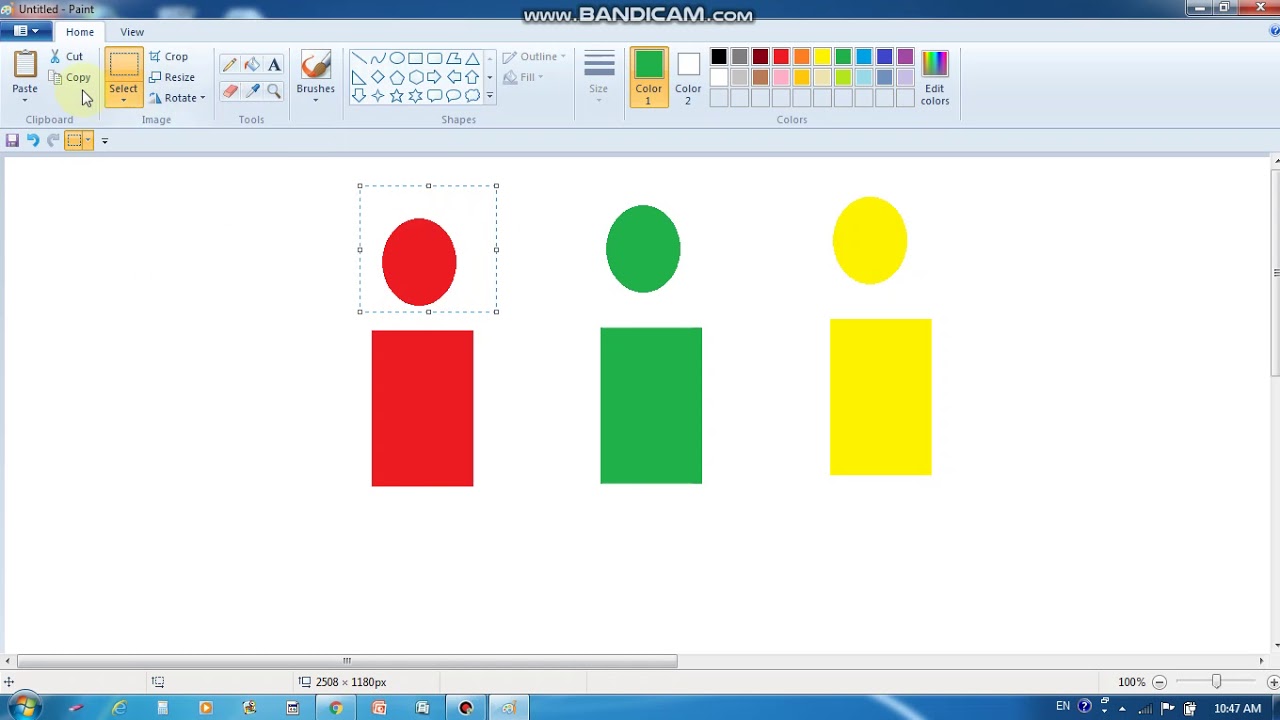The image size is (1280, 720).
Task: Click the clock showing 10:47 AM
Action: coord(1237,708)
